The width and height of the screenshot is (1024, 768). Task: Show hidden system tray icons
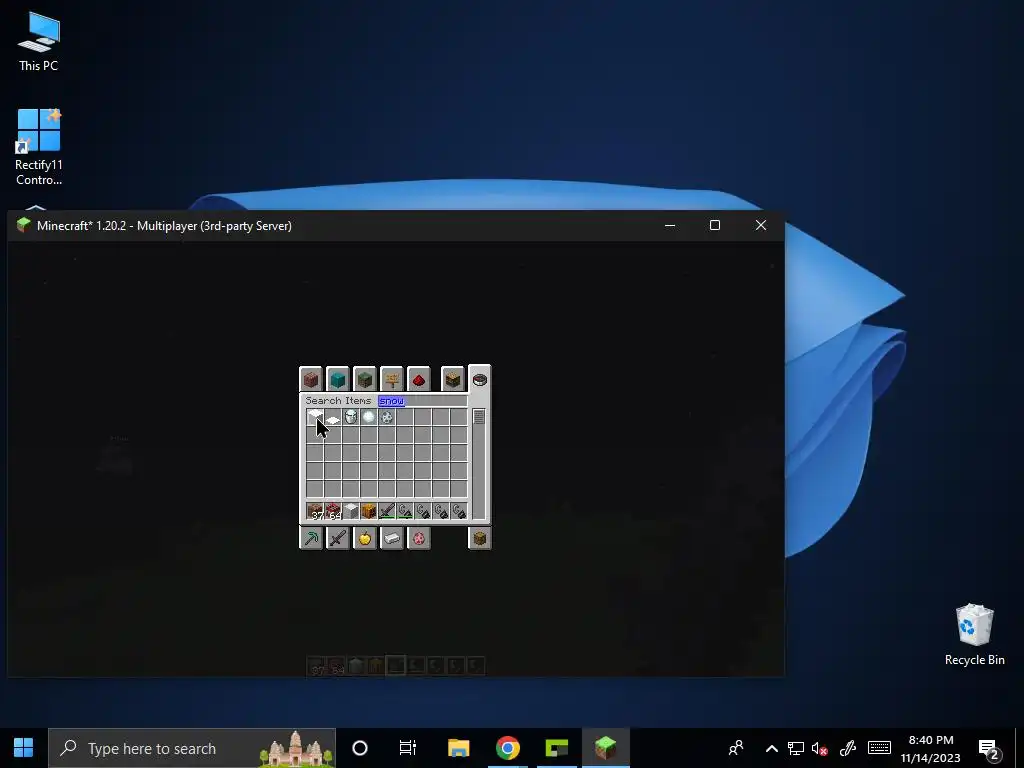tap(771, 748)
